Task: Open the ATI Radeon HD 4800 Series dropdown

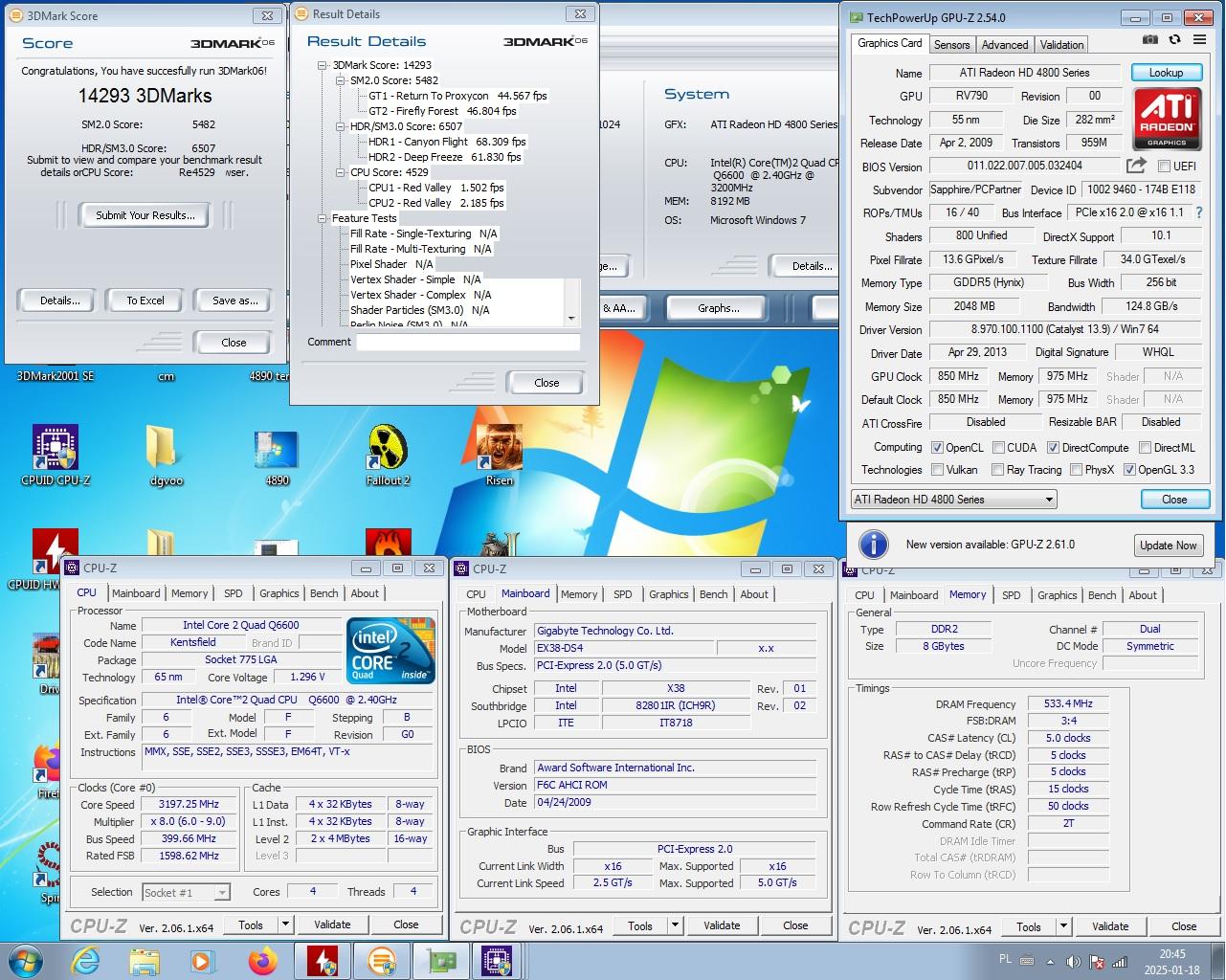Action: coord(954,500)
